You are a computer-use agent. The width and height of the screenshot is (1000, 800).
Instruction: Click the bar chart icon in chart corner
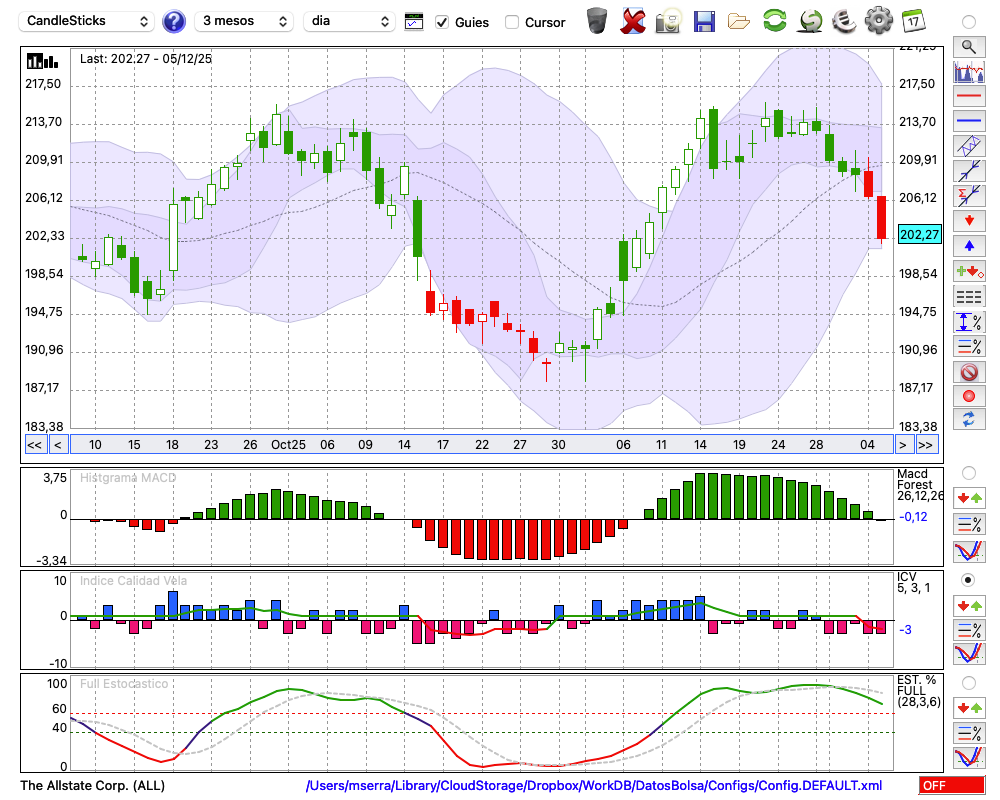(43, 61)
